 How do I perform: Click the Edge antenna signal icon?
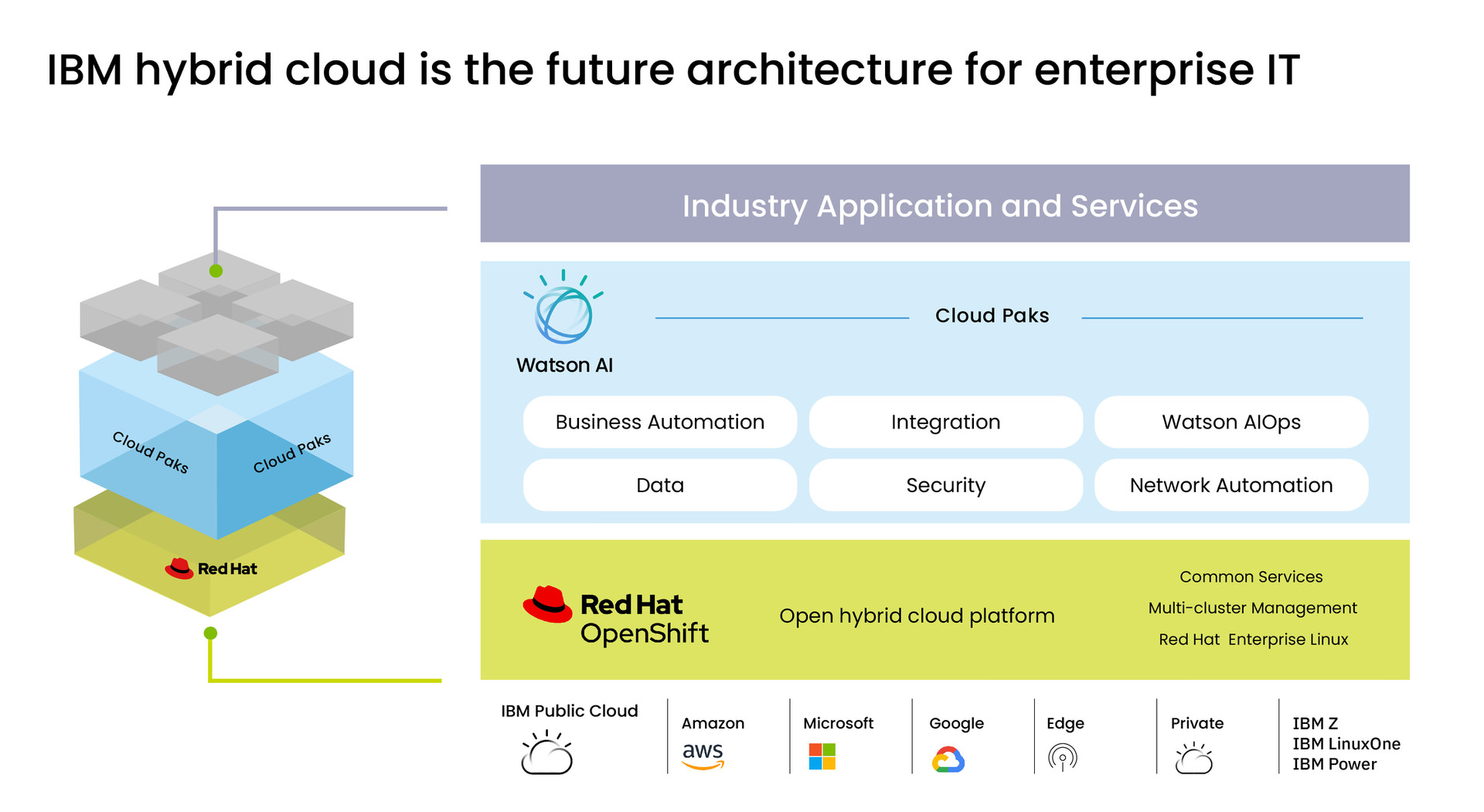click(x=1062, y=757)
